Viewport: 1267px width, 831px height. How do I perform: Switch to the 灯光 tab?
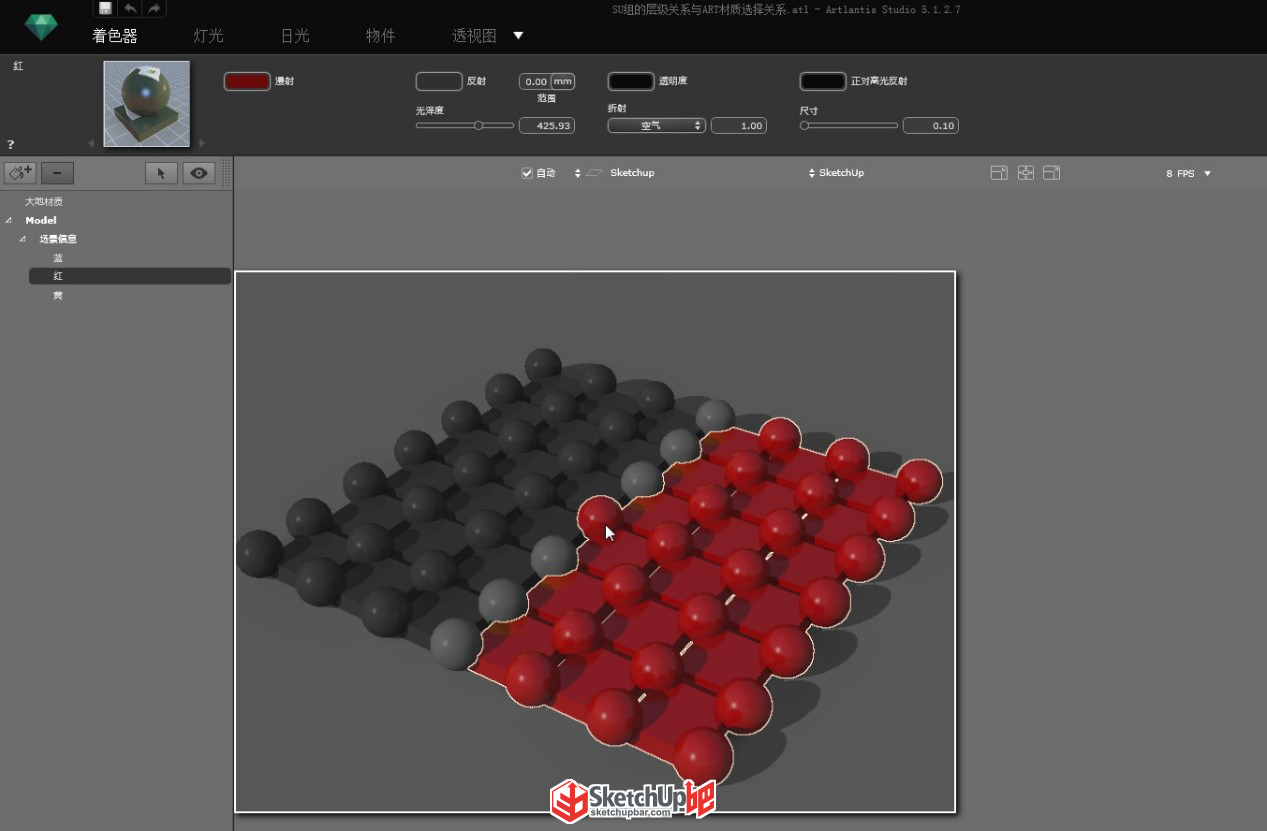click(x=208, y=36)
